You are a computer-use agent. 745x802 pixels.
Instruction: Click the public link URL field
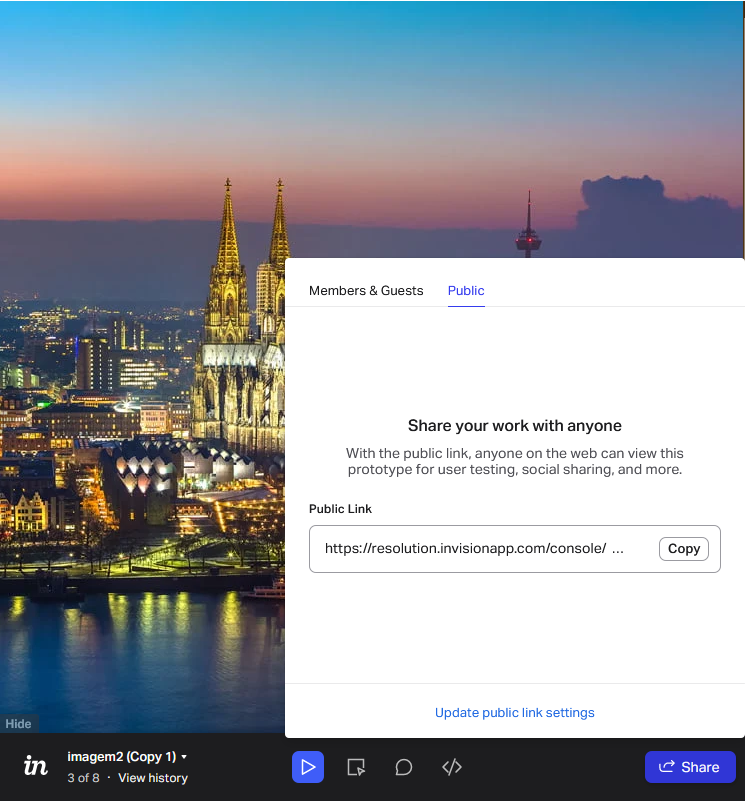pos(514,549)
